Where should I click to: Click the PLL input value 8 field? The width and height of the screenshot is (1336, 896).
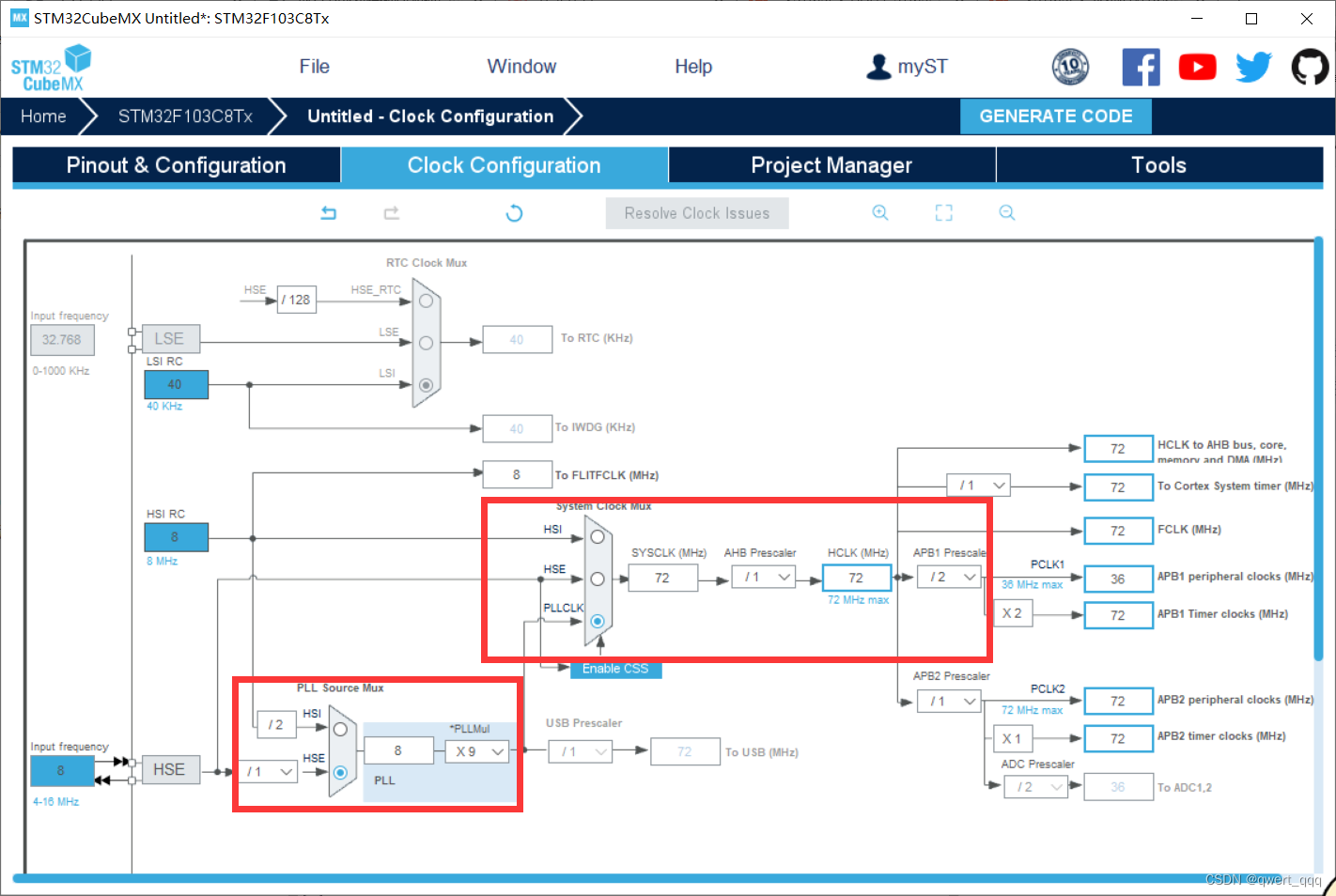pyautogui.click(x=398, y=750)
